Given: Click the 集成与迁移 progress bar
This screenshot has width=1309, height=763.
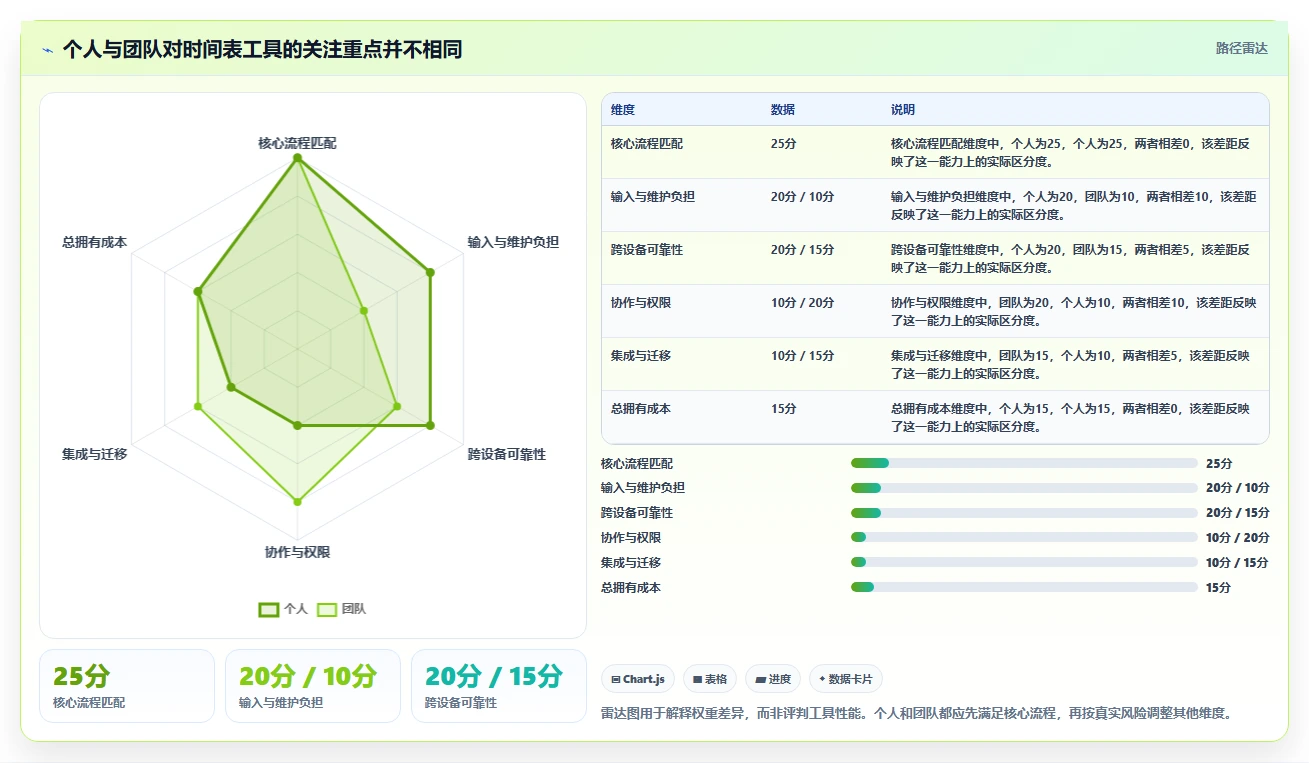Looking at the screenshot, I should coord(1024,562).
